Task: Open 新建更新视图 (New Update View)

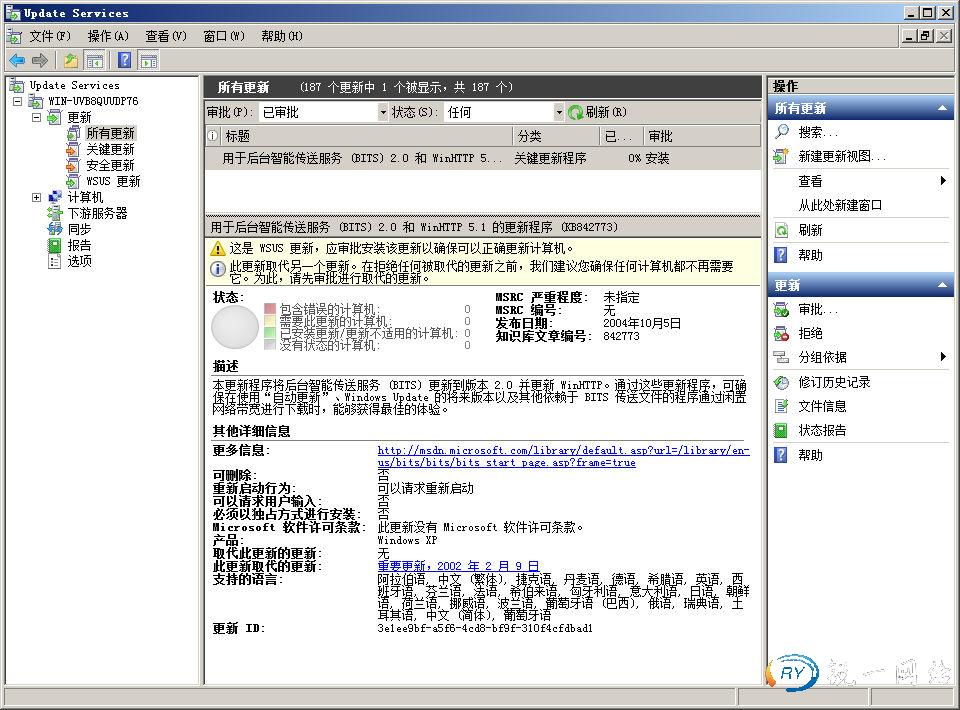Action: click(840, 157)
